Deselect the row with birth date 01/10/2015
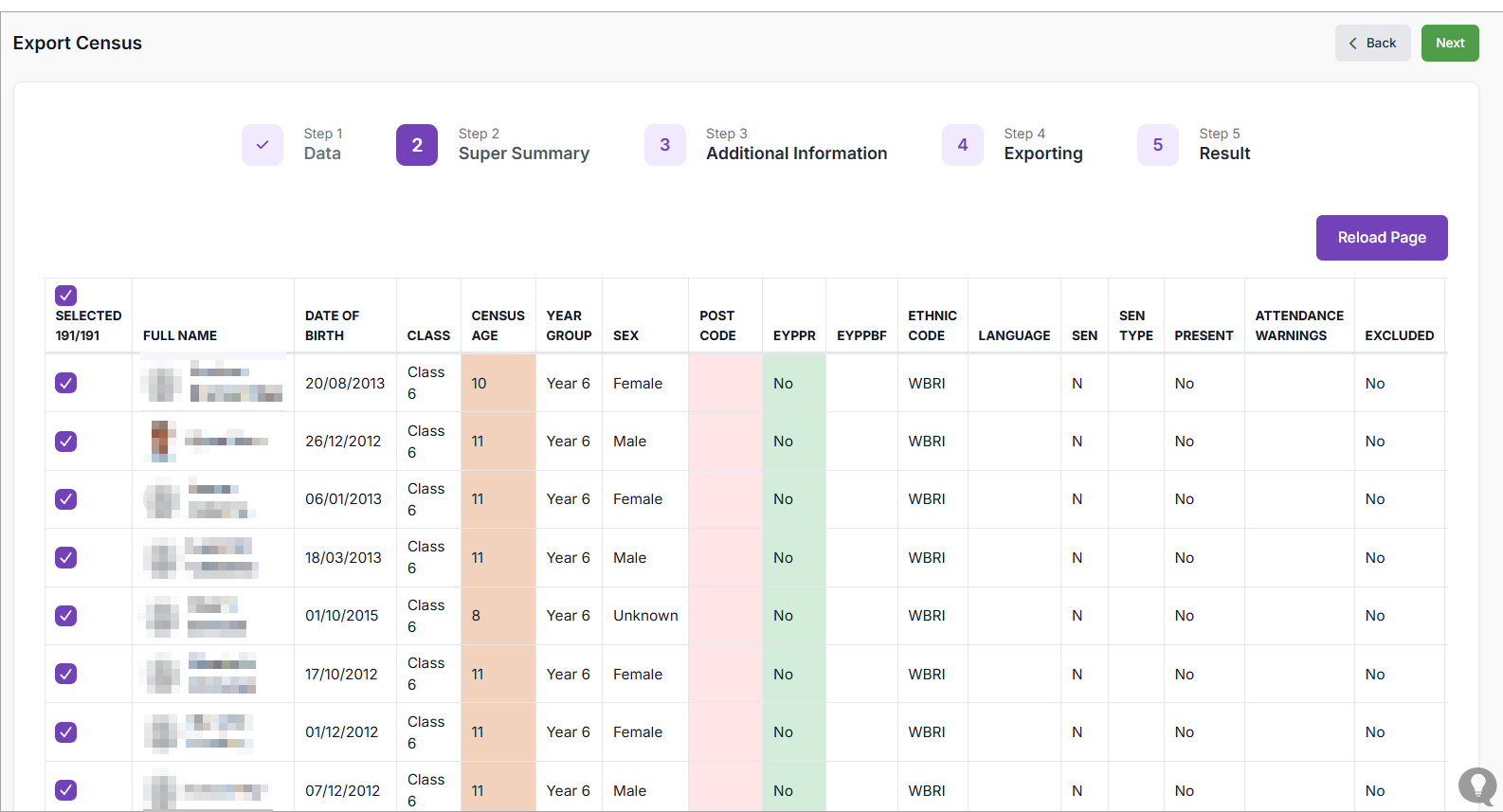Image resolution: width=1503 pixels, height=812 pixels. 65,616
